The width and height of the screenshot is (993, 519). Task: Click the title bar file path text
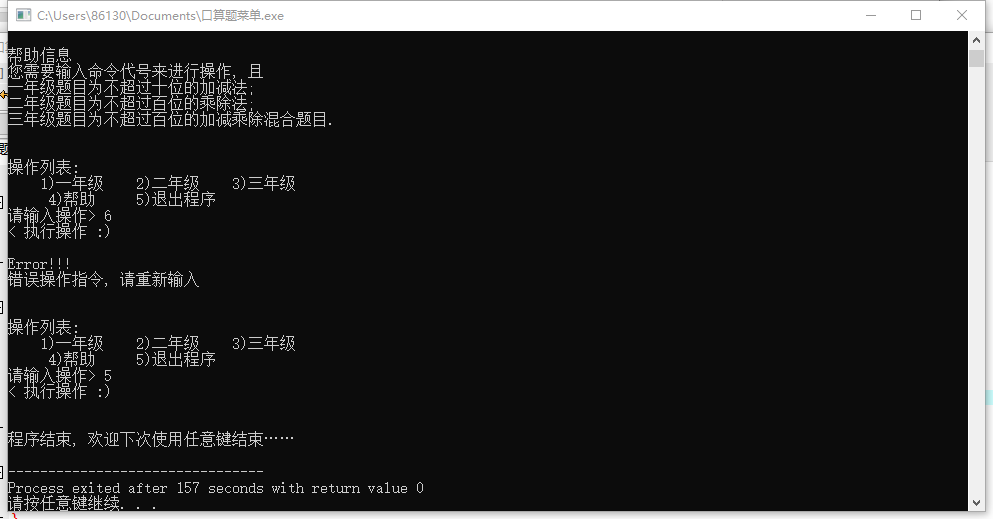pyautogui.click(x=160, y=16)
